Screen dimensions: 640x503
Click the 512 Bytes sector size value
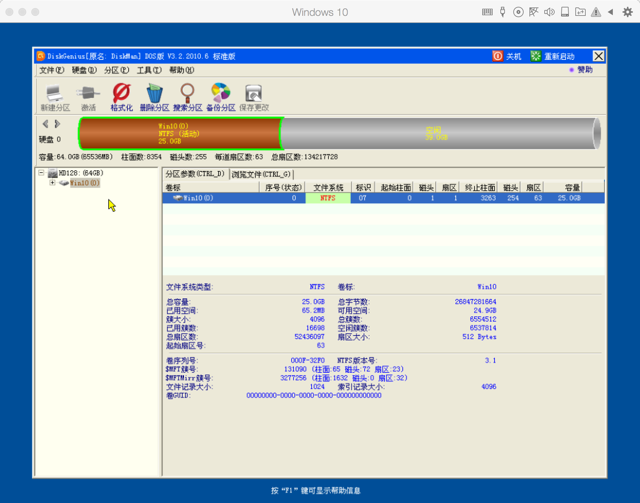pyautogui.click(x=480, y=337)
